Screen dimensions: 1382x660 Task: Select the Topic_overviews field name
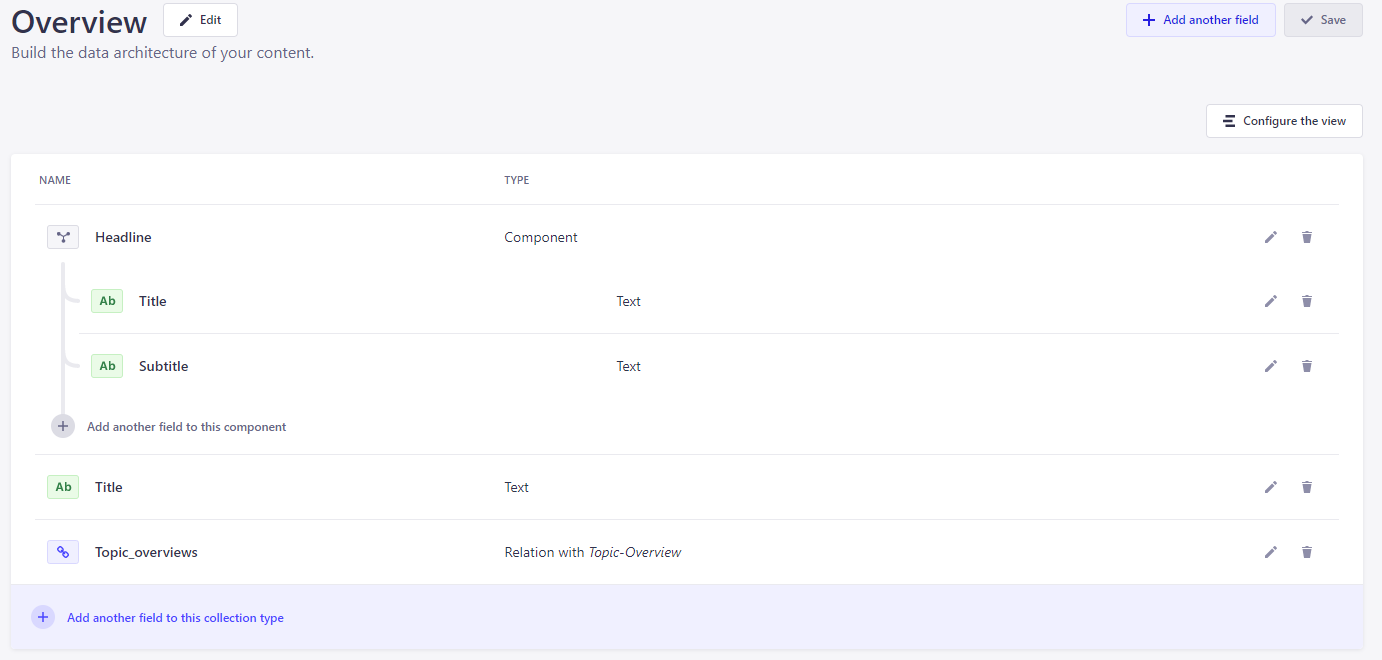(x=146, y=552)
